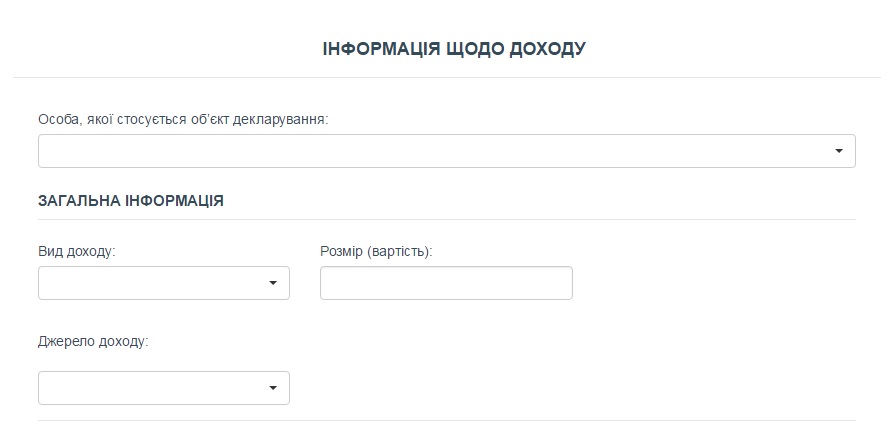This screenshot has width=895, height=432.
Task: Click the Джерело доходу label
Action: pyautogui.click(x=93, y=341)
